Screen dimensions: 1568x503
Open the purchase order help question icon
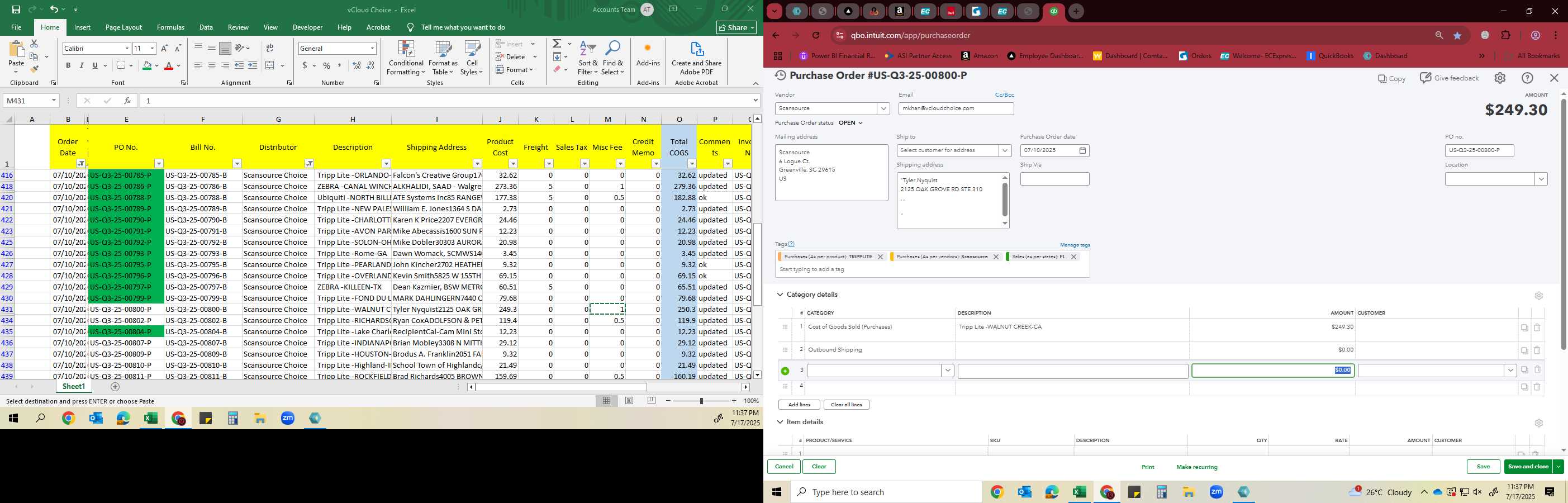(1527, 78)
